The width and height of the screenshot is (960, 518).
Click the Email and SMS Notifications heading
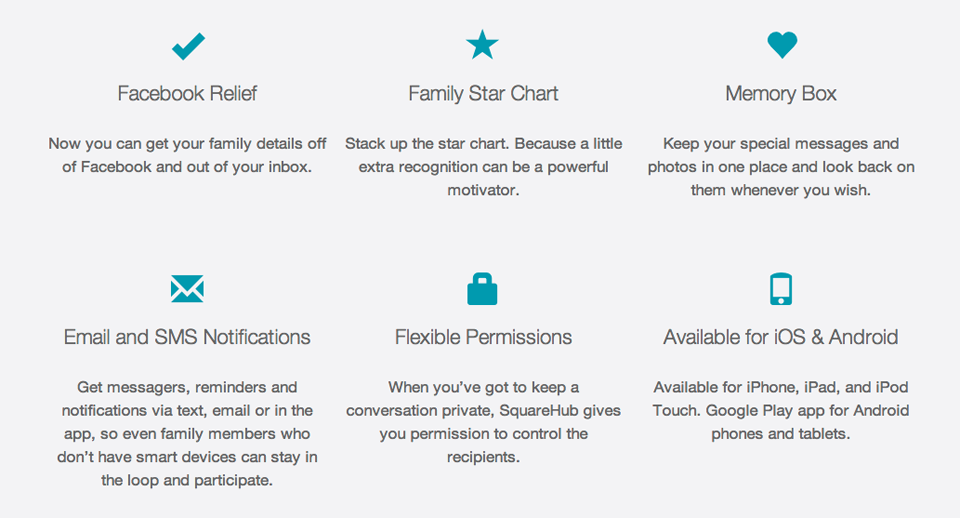187,338
